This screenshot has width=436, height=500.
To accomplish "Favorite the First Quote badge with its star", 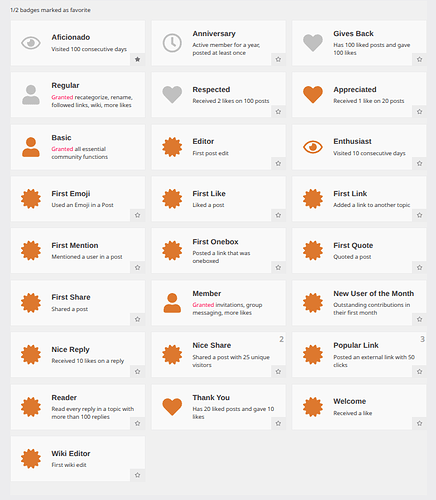I will [x=419, y=267].
